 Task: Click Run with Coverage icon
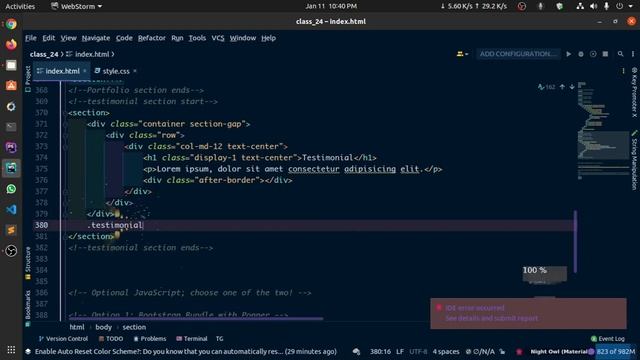tap(593, 54)
